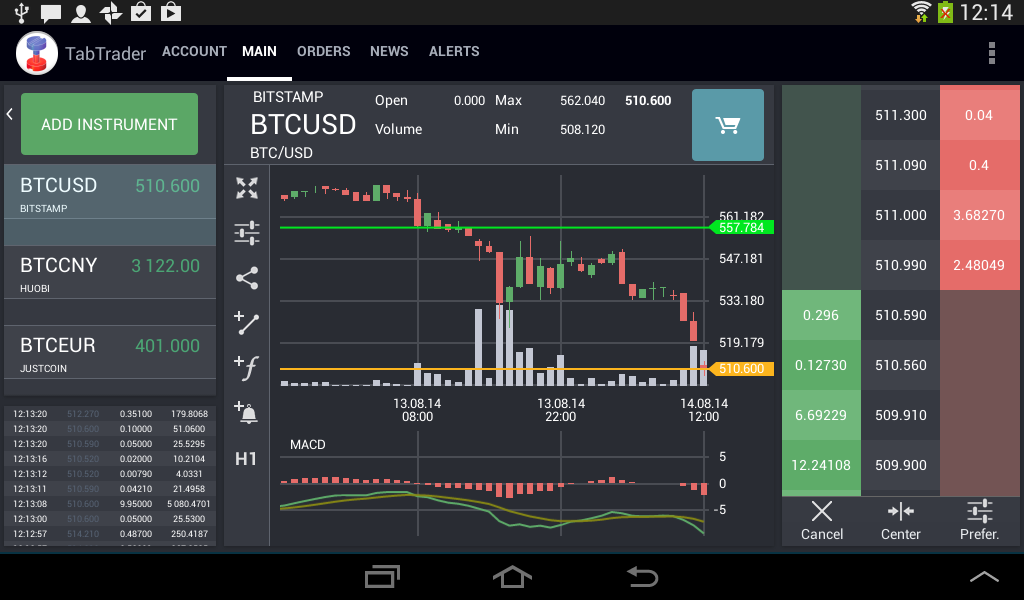
Task: Tap bid volume 6.69229 cell
Action: (821, 415)
